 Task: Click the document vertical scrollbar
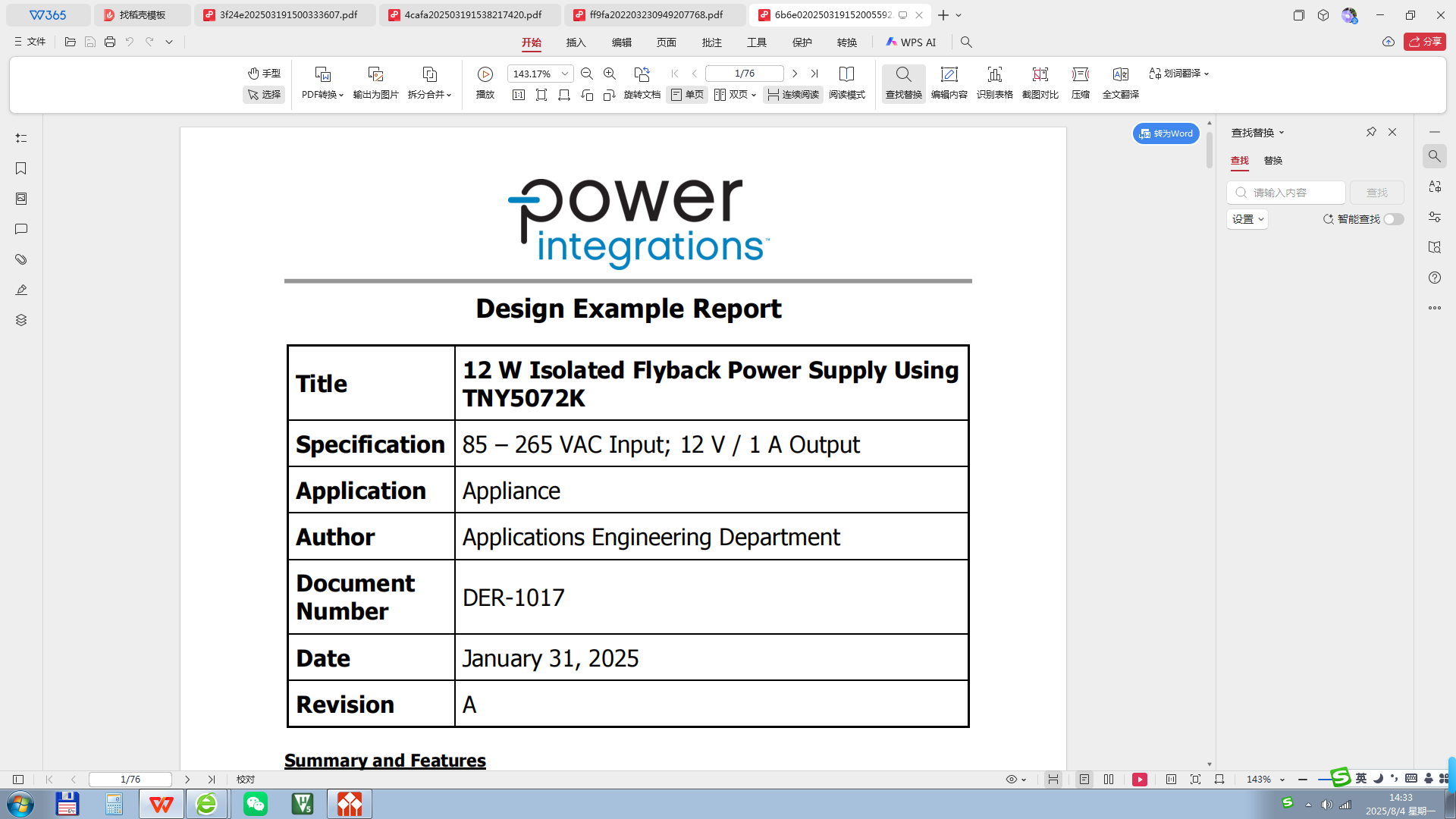[1210, 150]
